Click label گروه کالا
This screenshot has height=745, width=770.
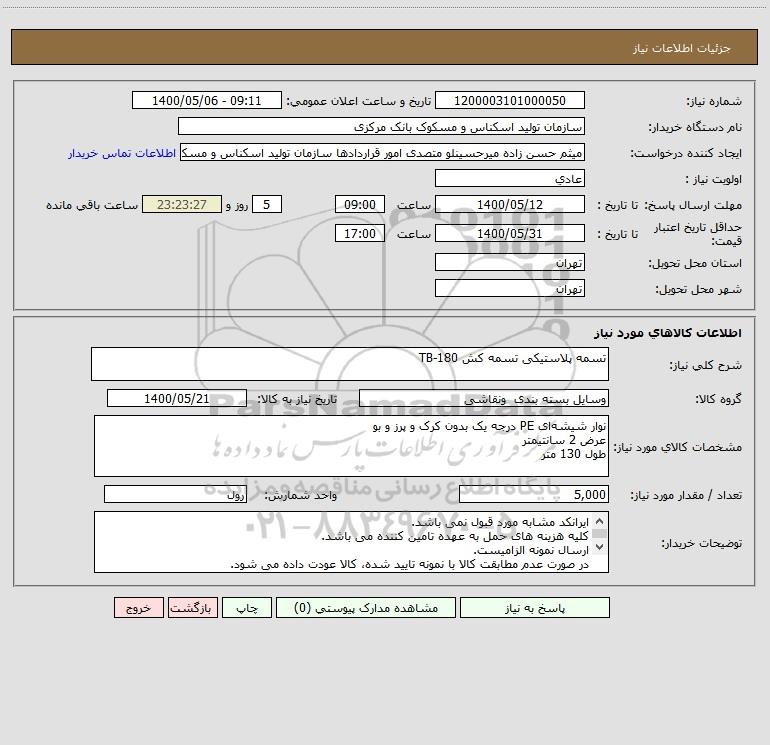pyautogui.click(x=718, y=399)
